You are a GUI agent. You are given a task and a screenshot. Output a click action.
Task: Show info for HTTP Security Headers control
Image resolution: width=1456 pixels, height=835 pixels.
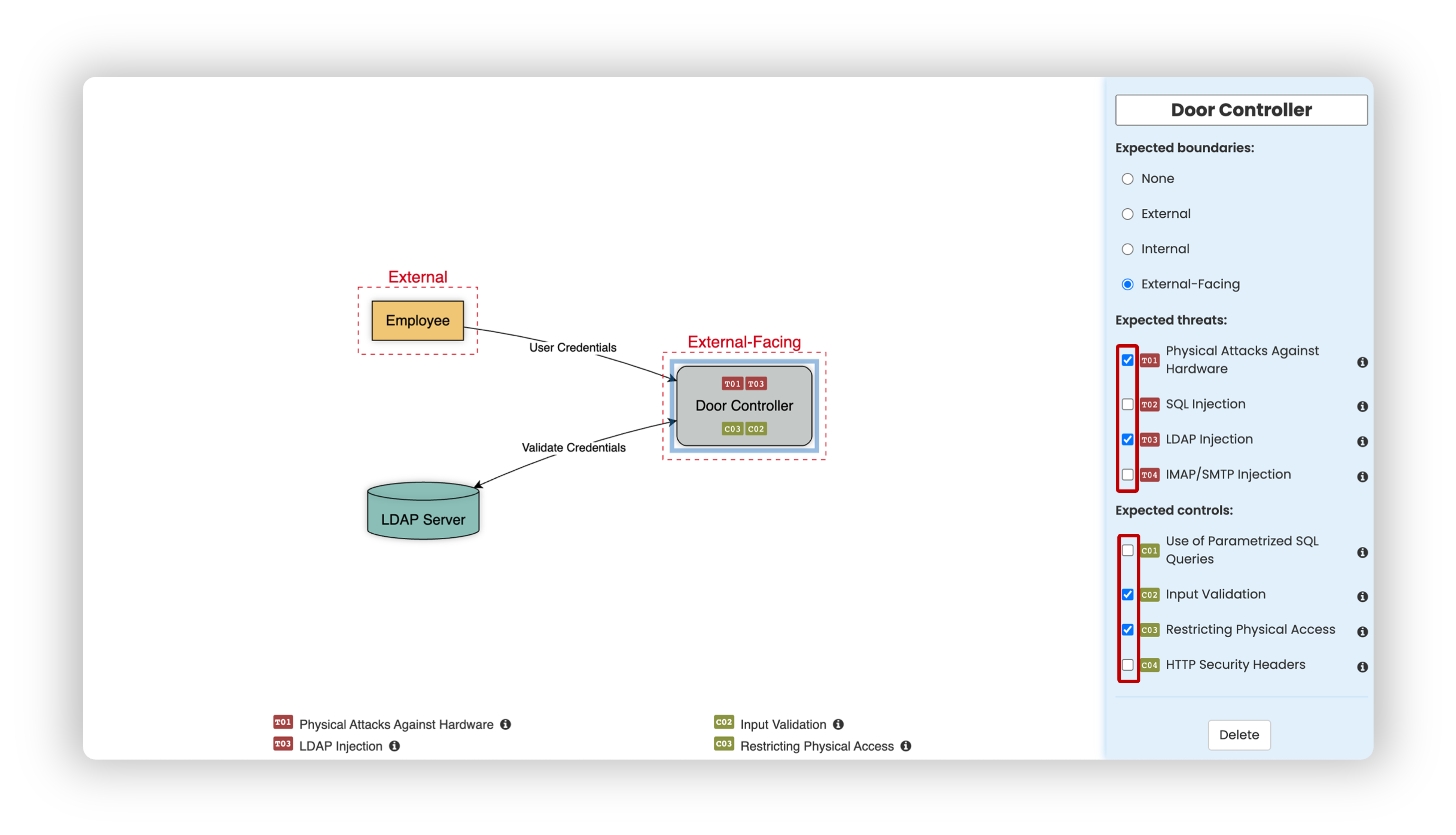(1362, 667)
